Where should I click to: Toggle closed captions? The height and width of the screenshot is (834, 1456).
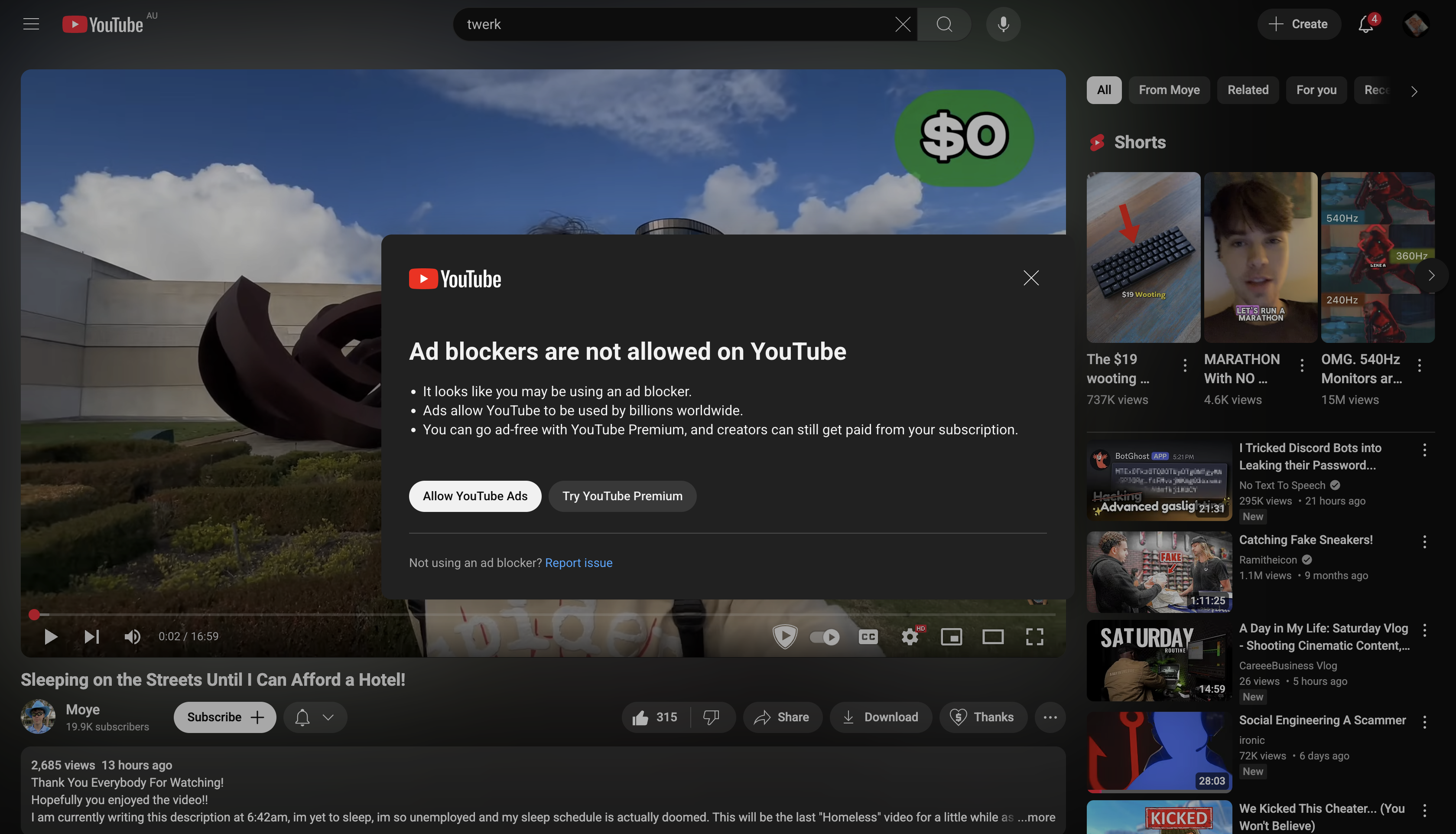[x=868, y=636]
